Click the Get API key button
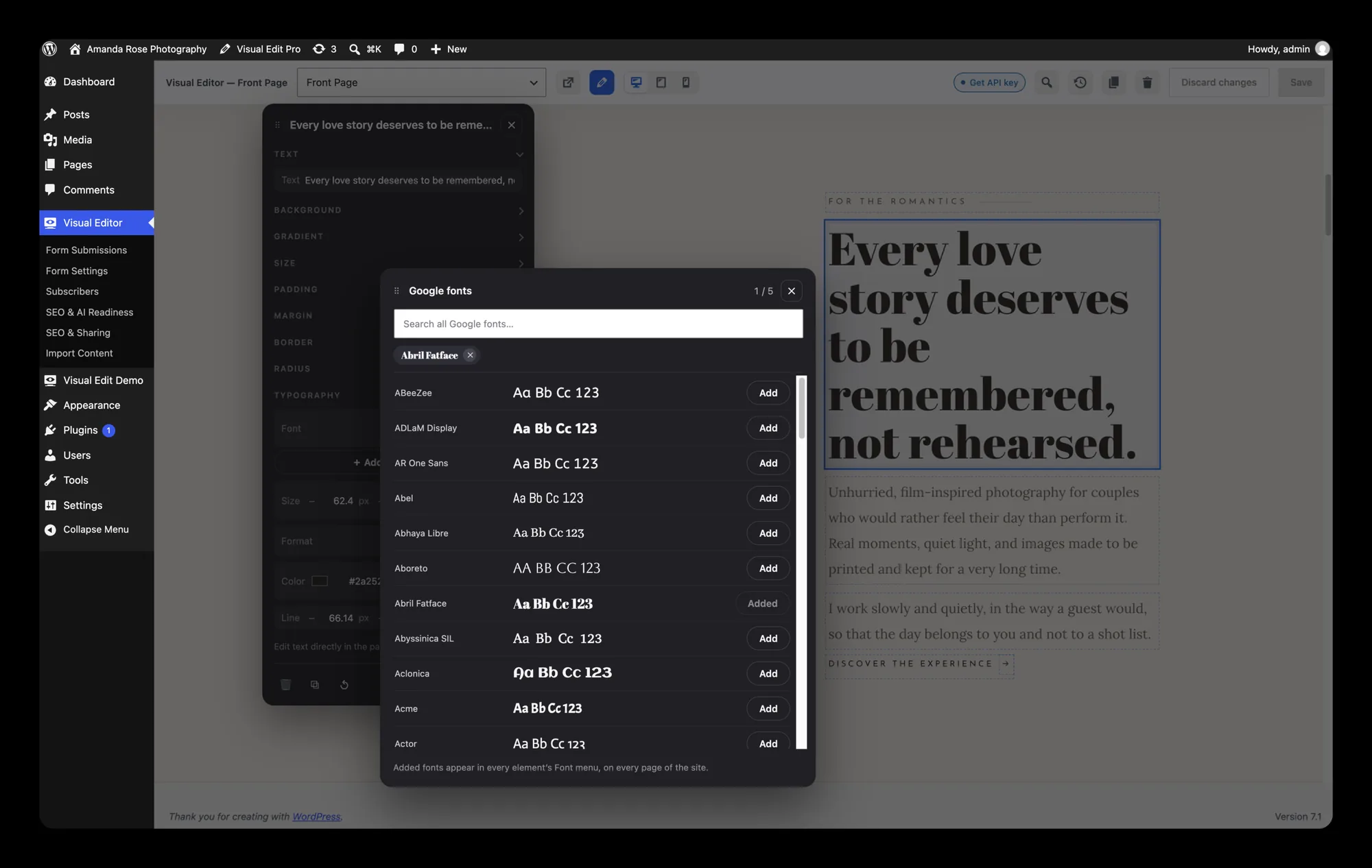 point(989,82)
